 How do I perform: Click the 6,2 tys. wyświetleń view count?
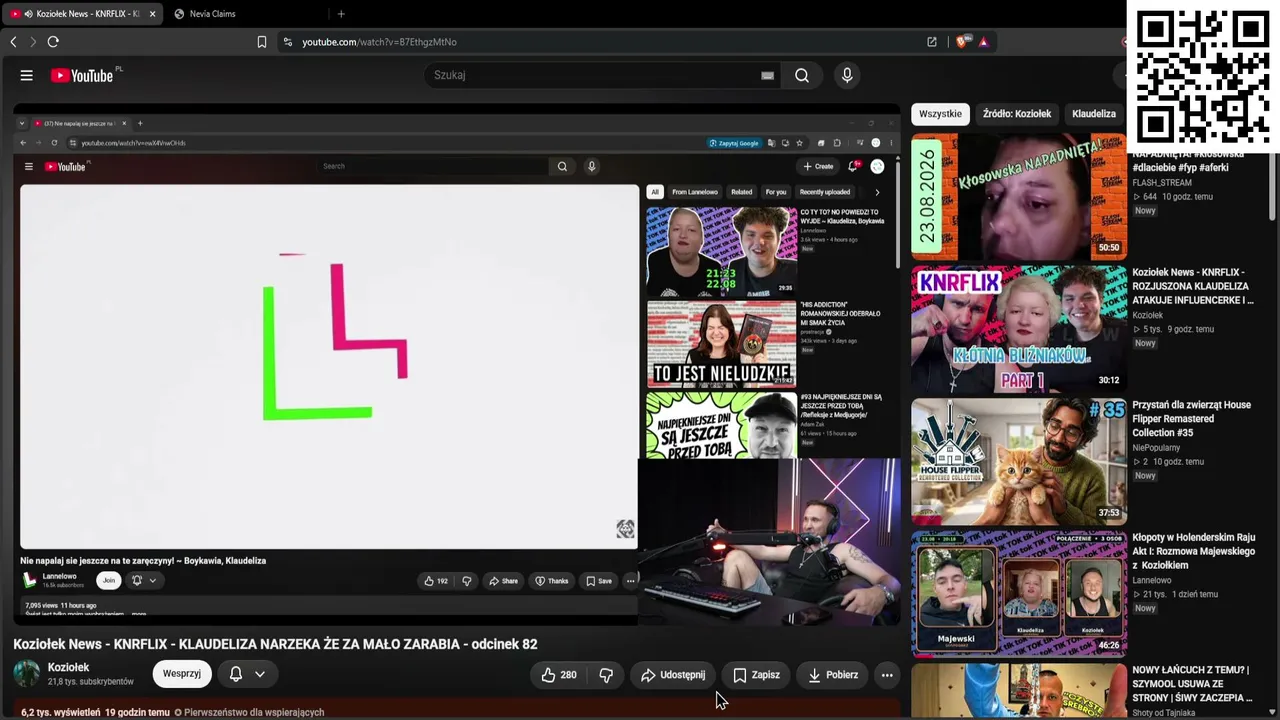click(x=60, y=712)
